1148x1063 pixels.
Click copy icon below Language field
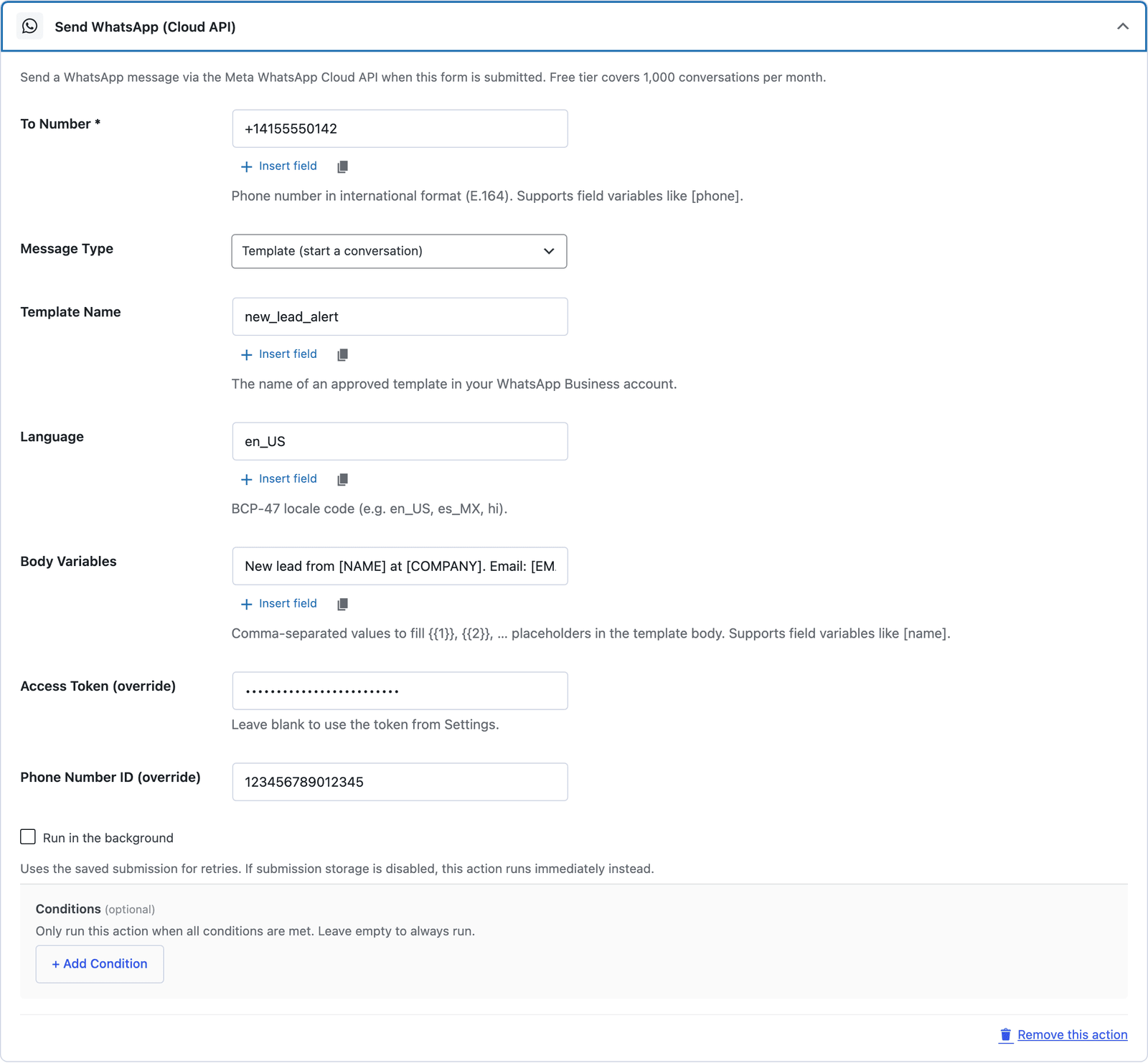342,479
